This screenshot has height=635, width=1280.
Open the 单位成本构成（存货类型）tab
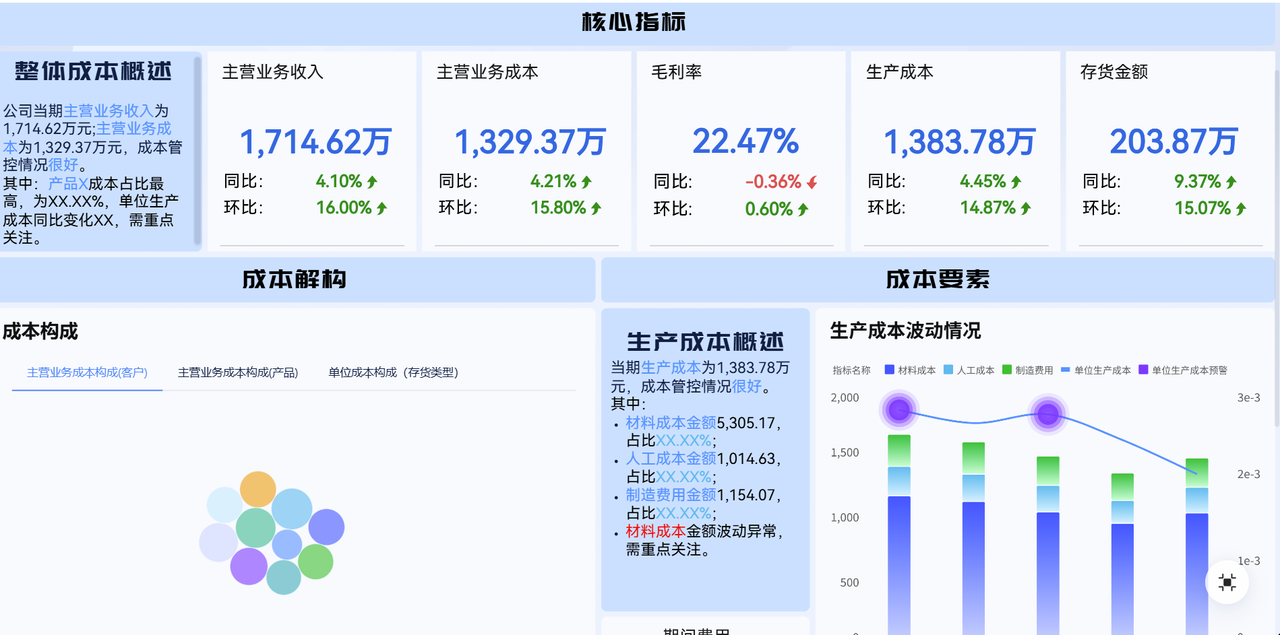pos(393,372)
